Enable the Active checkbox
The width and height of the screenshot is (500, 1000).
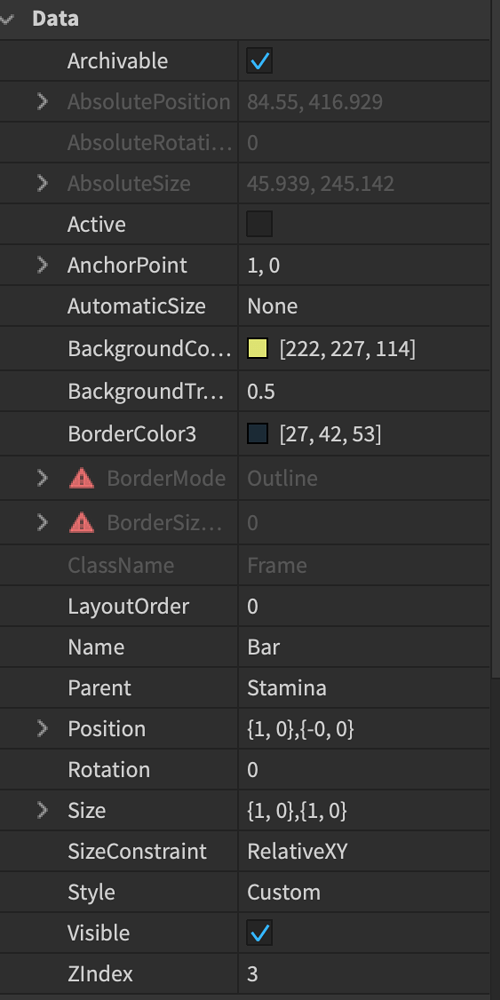click(260, 224)
